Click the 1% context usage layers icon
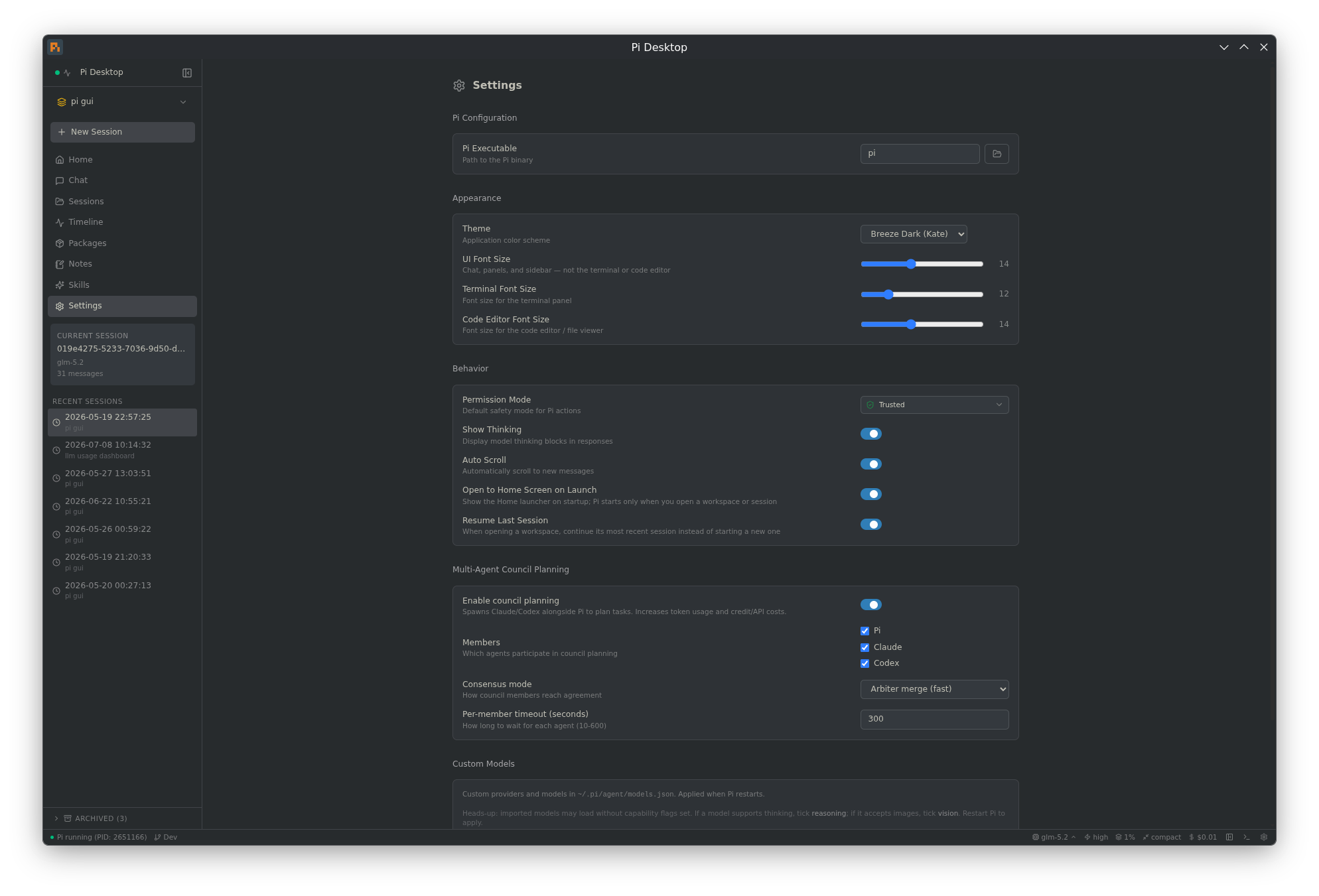Screen dimensions: 1319x896 click(1119, 837)
